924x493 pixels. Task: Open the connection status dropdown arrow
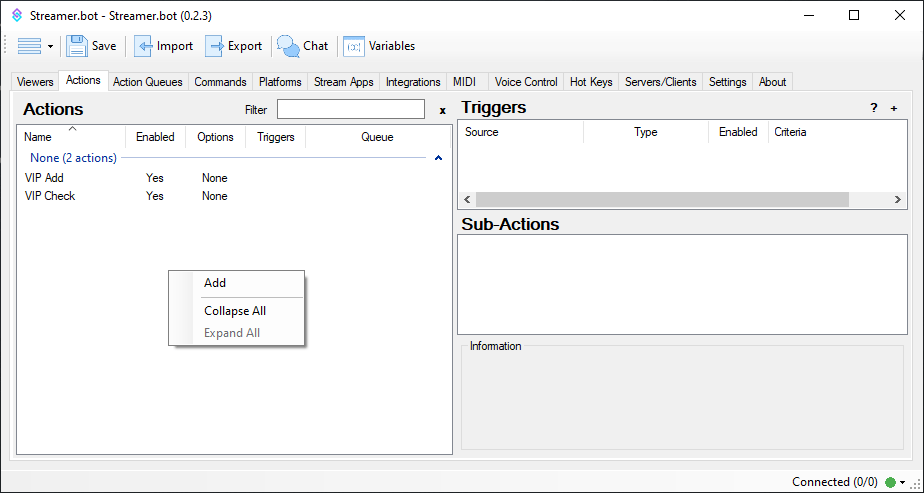(x=902, y=483)
